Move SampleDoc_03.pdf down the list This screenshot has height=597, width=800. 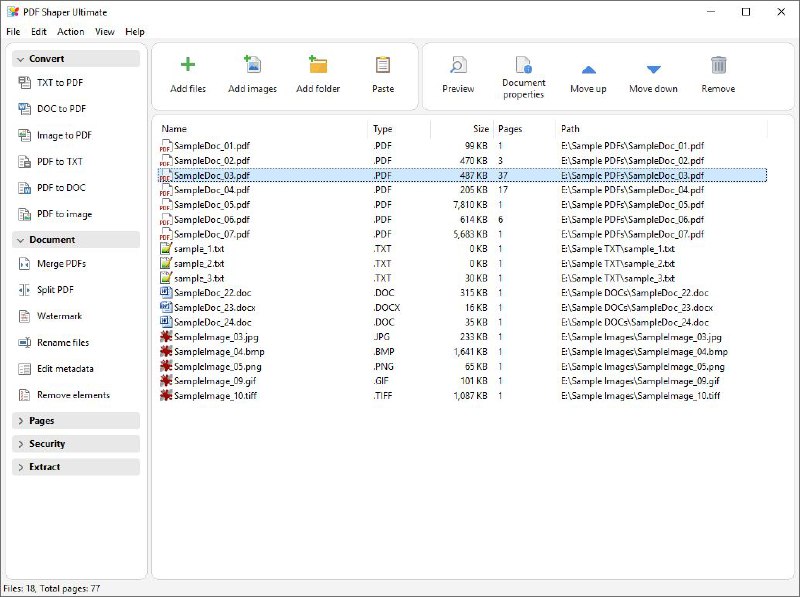click(x=653, y=75)
